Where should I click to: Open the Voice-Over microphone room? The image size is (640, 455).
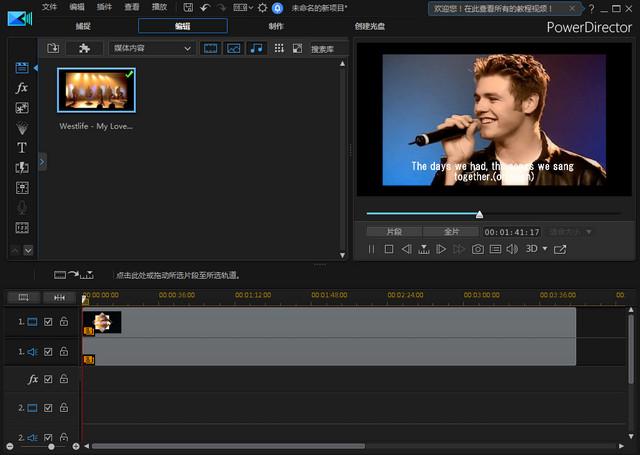point(22,208)
